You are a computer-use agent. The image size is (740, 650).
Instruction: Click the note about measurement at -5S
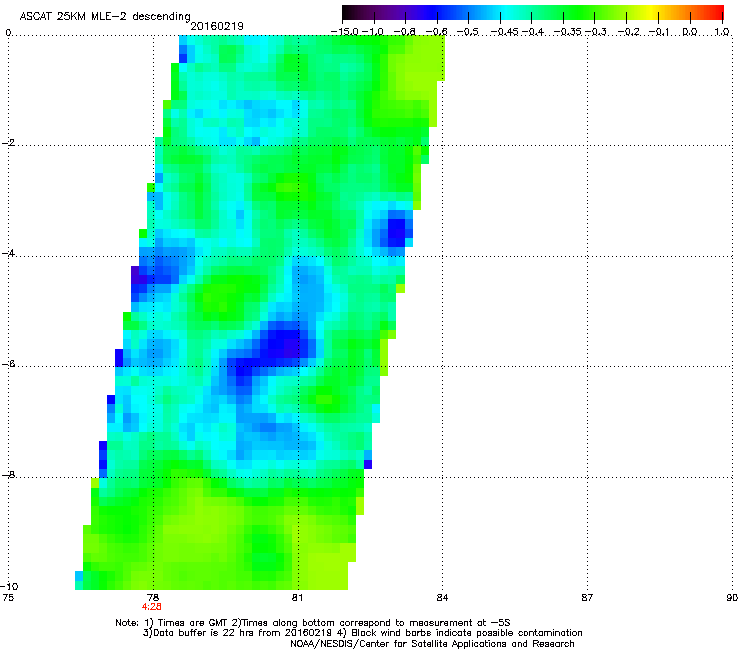(x=372, y=623)
